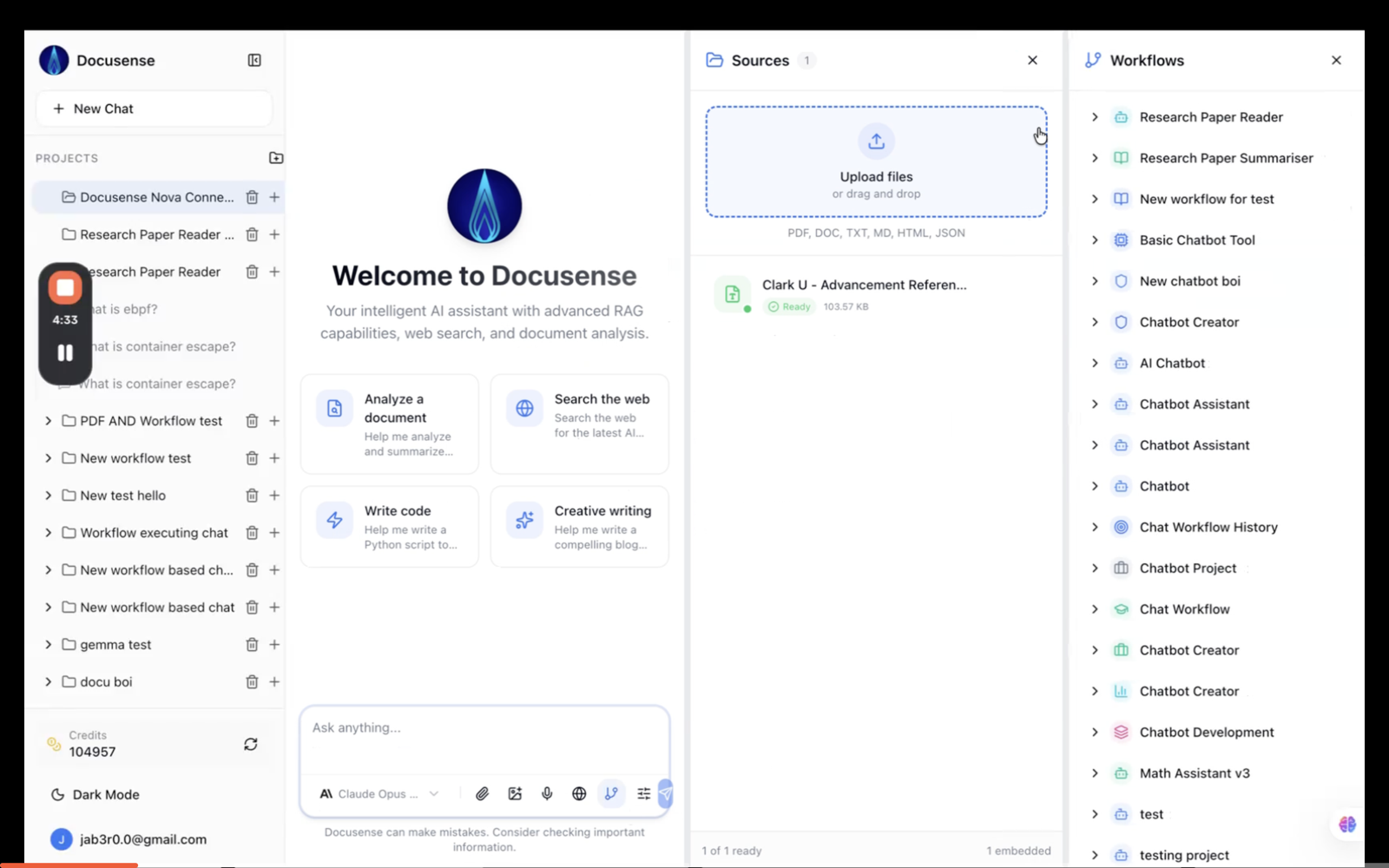The width and height of the screenshot is (1389, 868).
Task: Open the chat 'What is container escape?'
Action: click(x=156, y=384)
